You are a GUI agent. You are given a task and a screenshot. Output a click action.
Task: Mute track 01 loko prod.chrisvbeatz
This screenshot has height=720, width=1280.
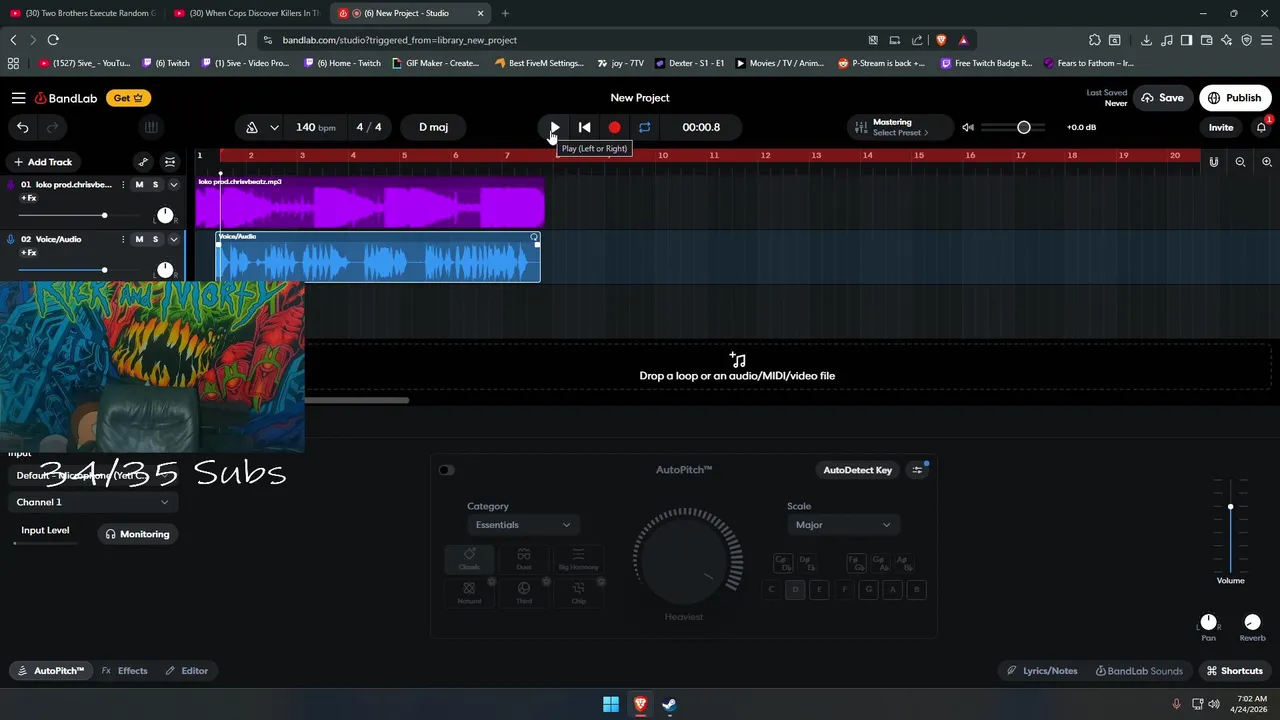pos(139,184)
